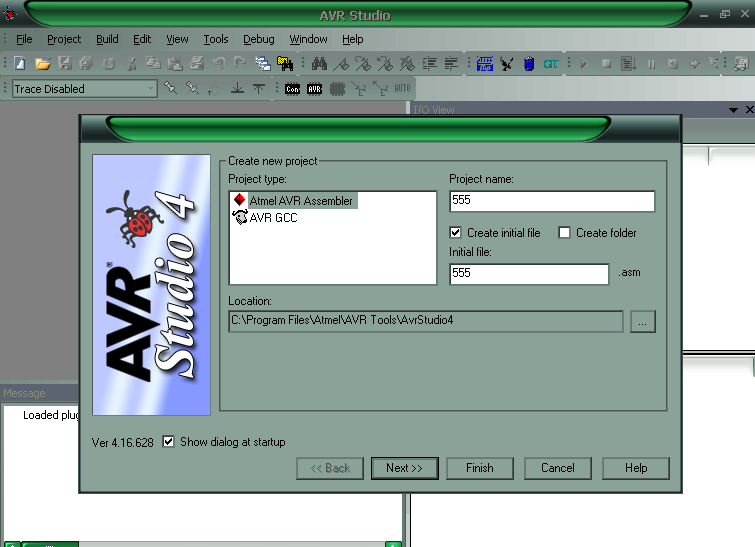This screenshot has width=755, height=547.
Task: Close the I/O View panel
Action: [x=749, y=110]
